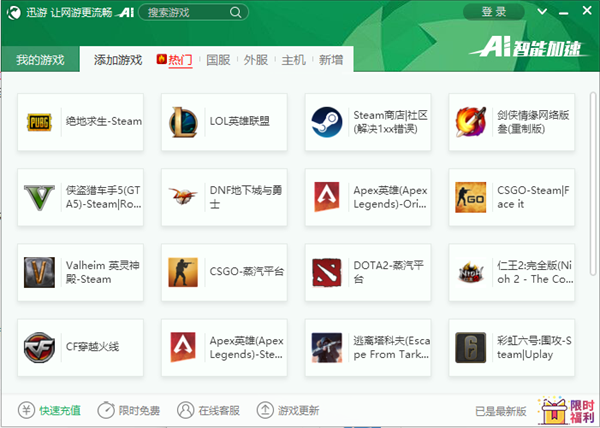Screen dimensions: 600x428
Task: Click the Rainbow Six Siege icon
Action: 471,347
